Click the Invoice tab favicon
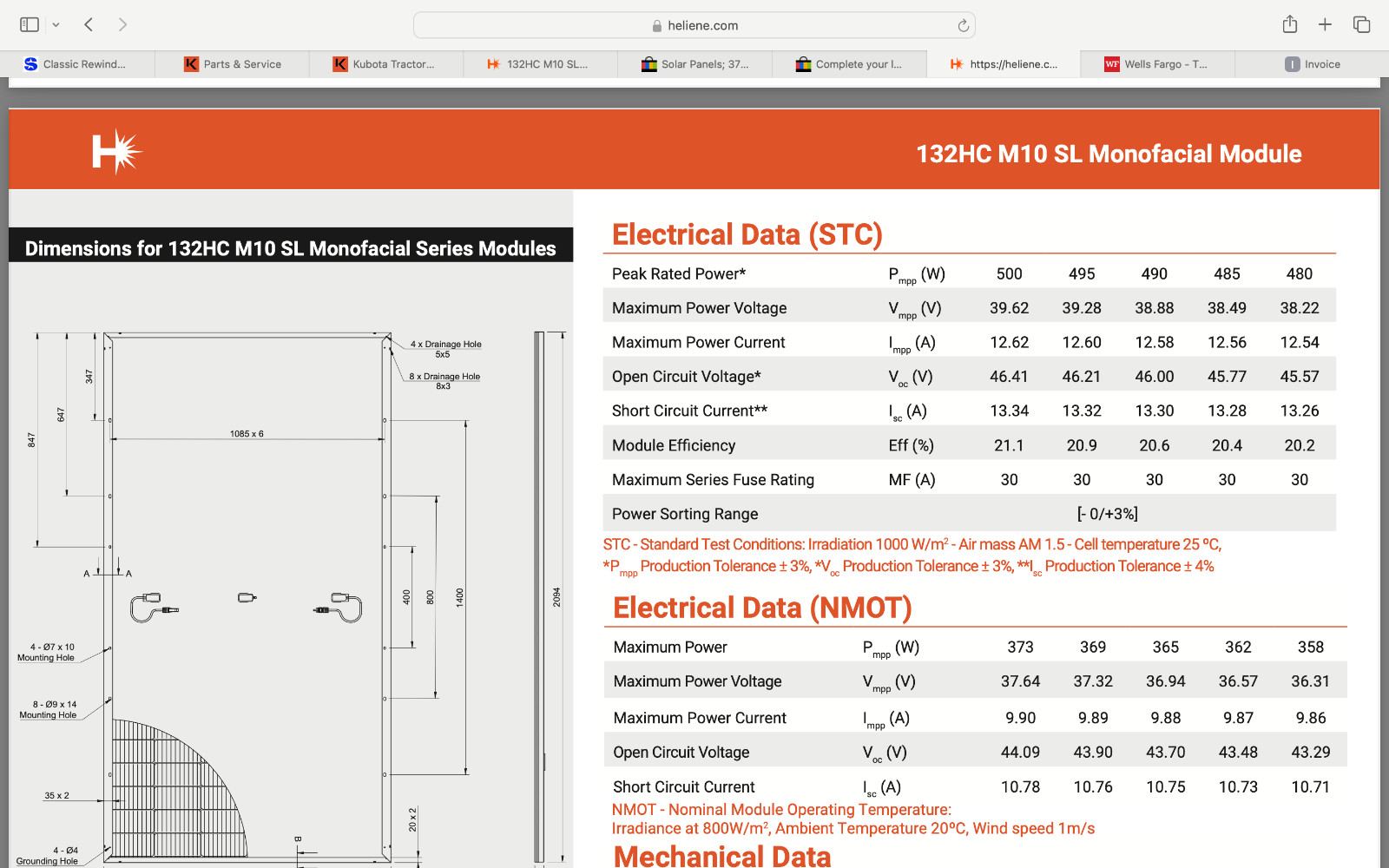Viewport: 1389px width, 868px height. pyautogui.click(x=1293, y=64)
